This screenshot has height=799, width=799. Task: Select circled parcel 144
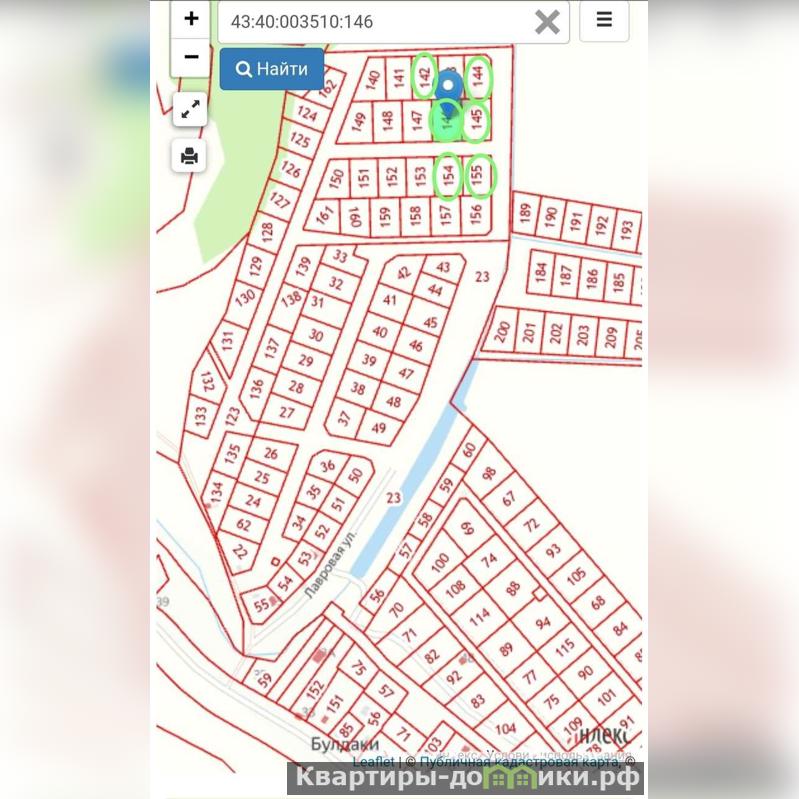478,77
